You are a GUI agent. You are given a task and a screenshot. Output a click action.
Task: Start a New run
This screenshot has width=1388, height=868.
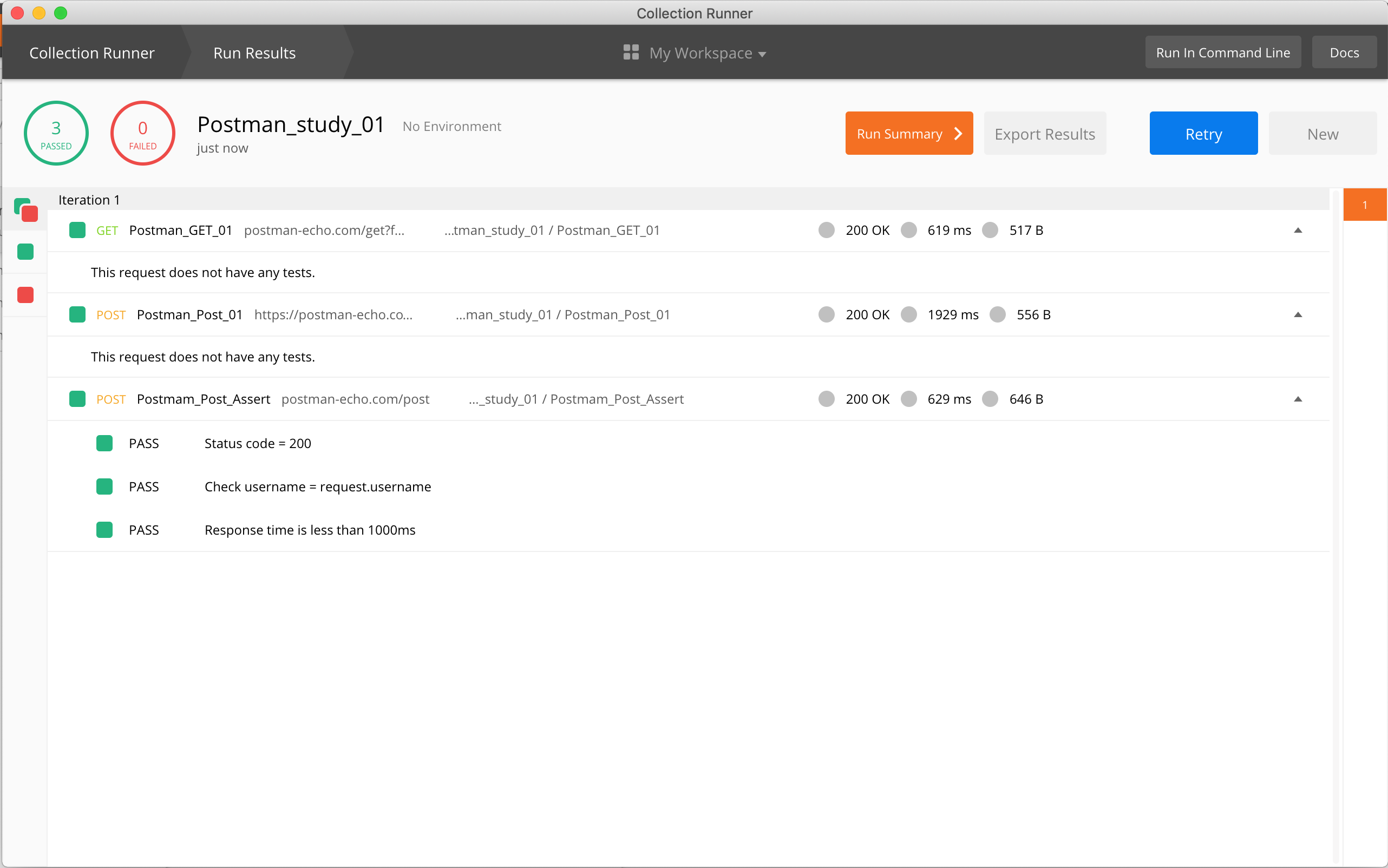tap(1322, 133)
